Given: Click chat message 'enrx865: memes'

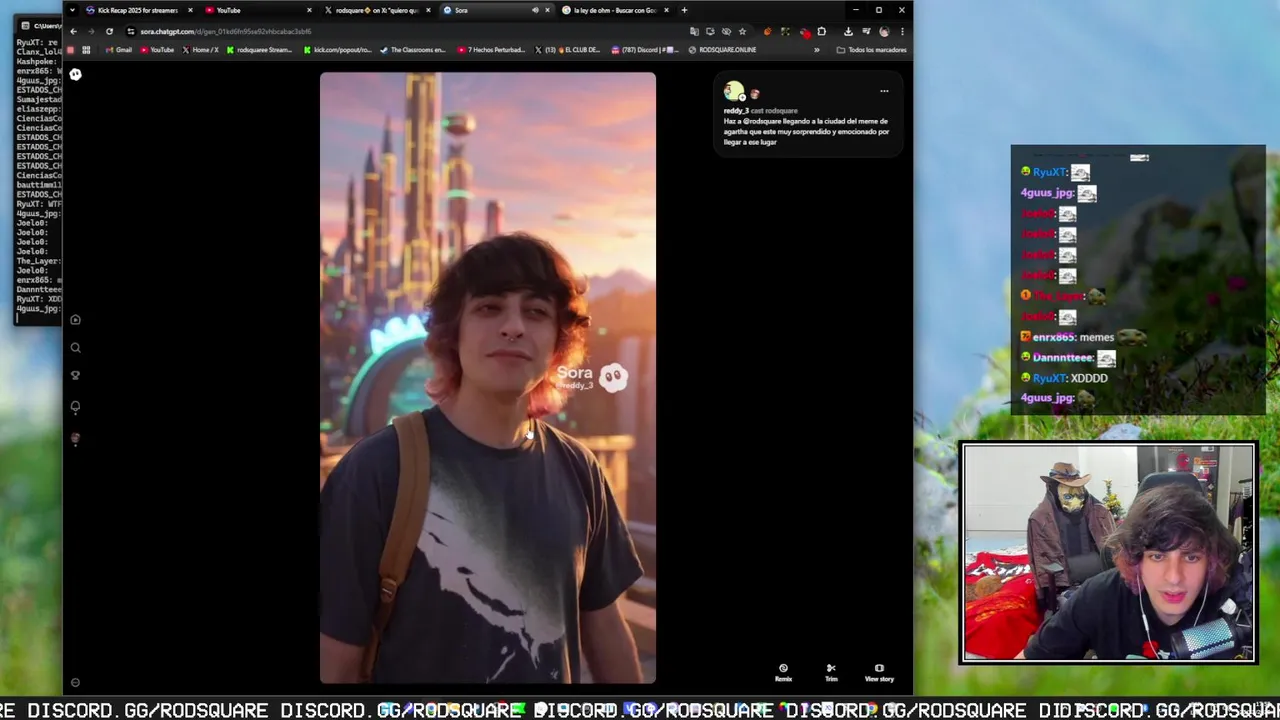Looking at the screenshot, I should click(x=1084, y=337).
